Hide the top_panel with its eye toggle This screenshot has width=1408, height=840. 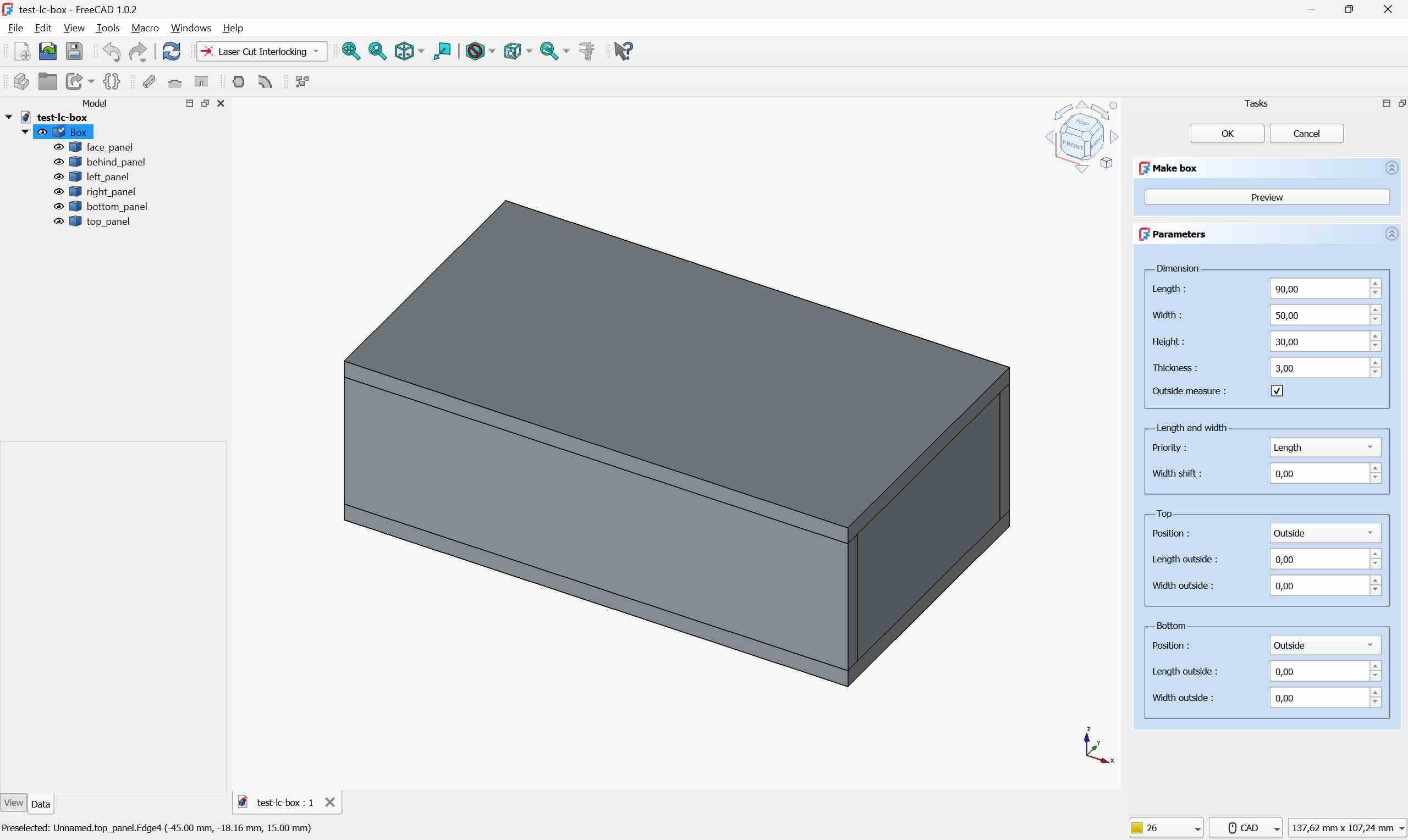tap(59, 222)
